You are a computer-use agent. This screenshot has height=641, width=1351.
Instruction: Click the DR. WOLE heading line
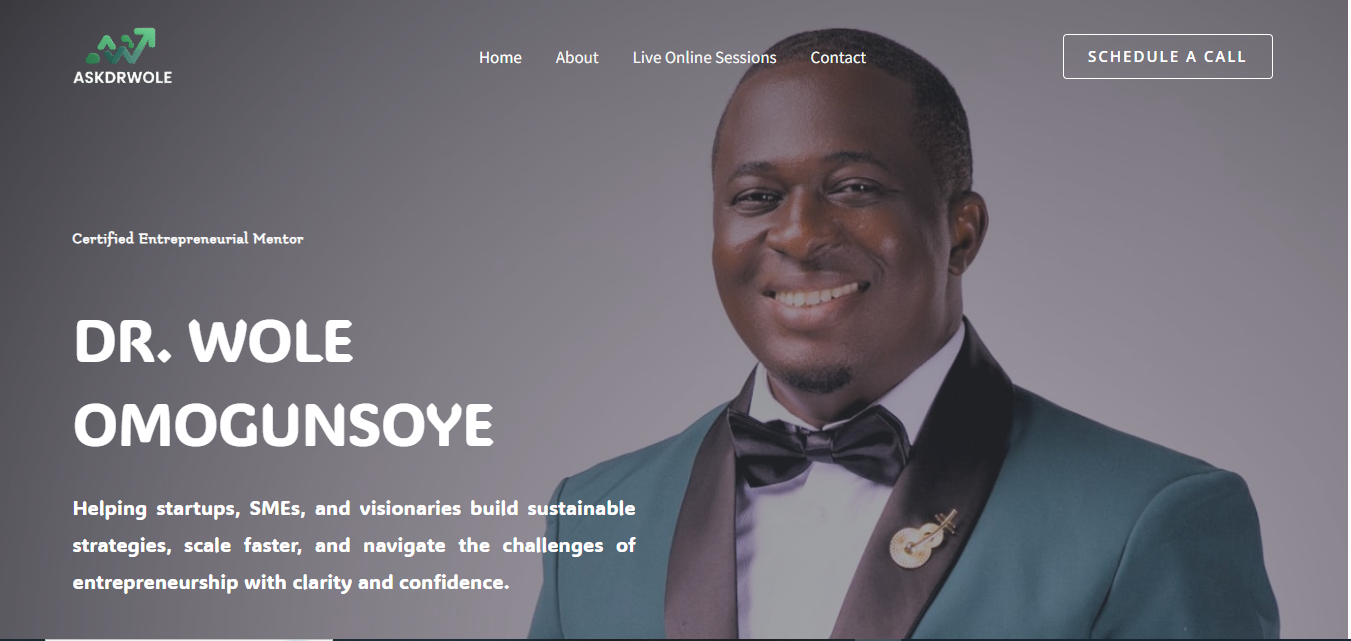click(x=213, y=342)
